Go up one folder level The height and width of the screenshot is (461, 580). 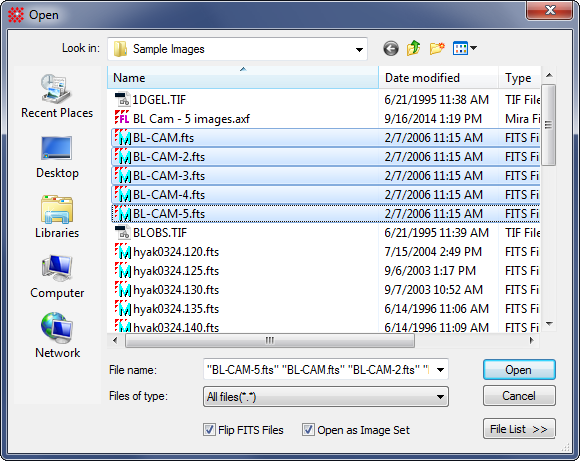point(414,48)
